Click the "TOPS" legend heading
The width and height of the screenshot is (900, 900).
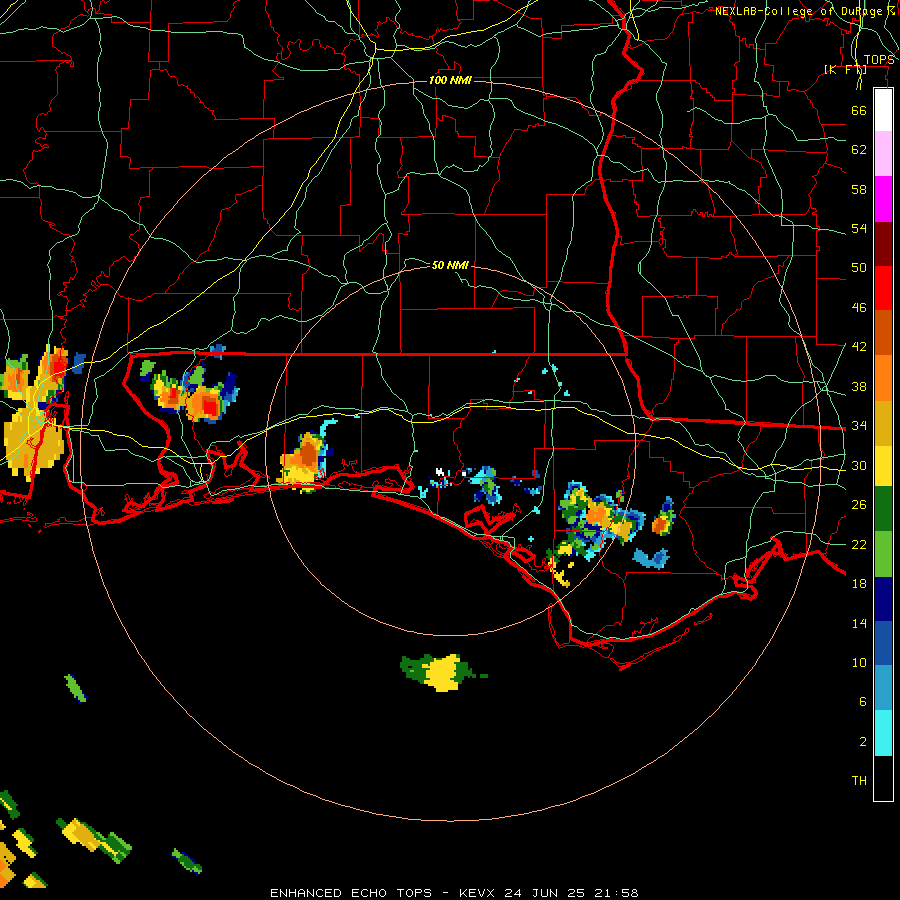point(878,60)
